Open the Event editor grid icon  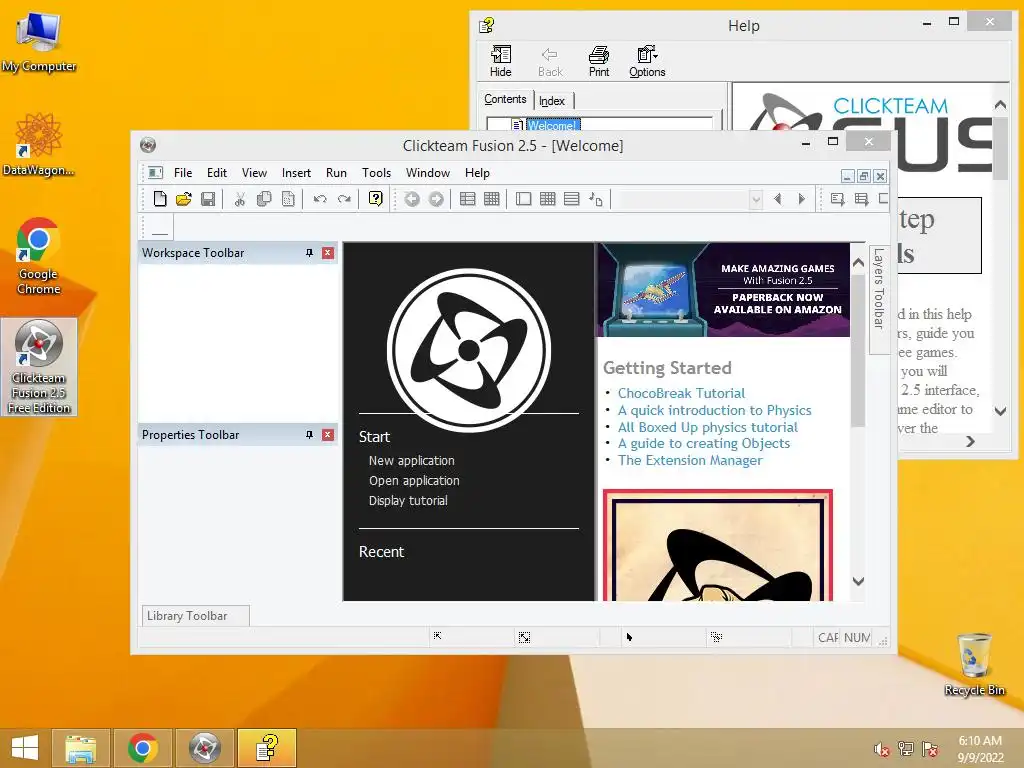point(548,199)
